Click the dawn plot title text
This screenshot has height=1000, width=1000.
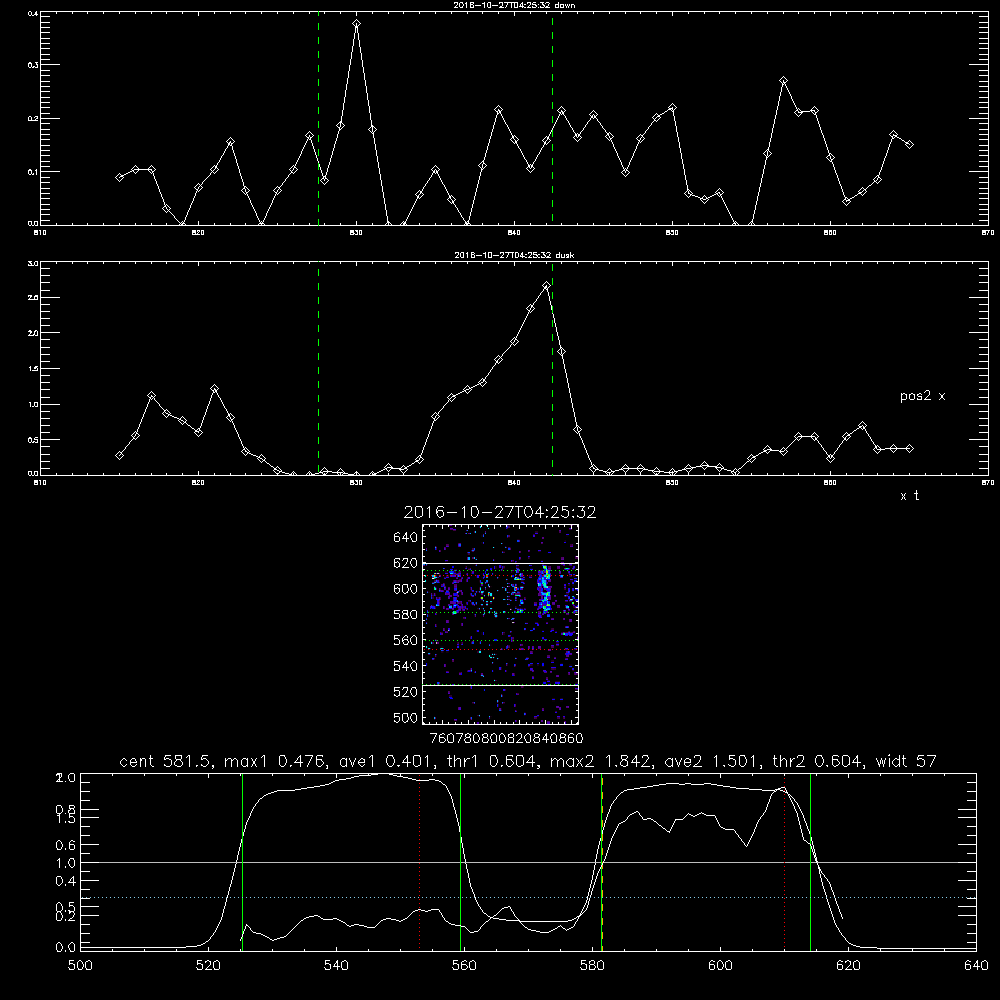[514, 5]
